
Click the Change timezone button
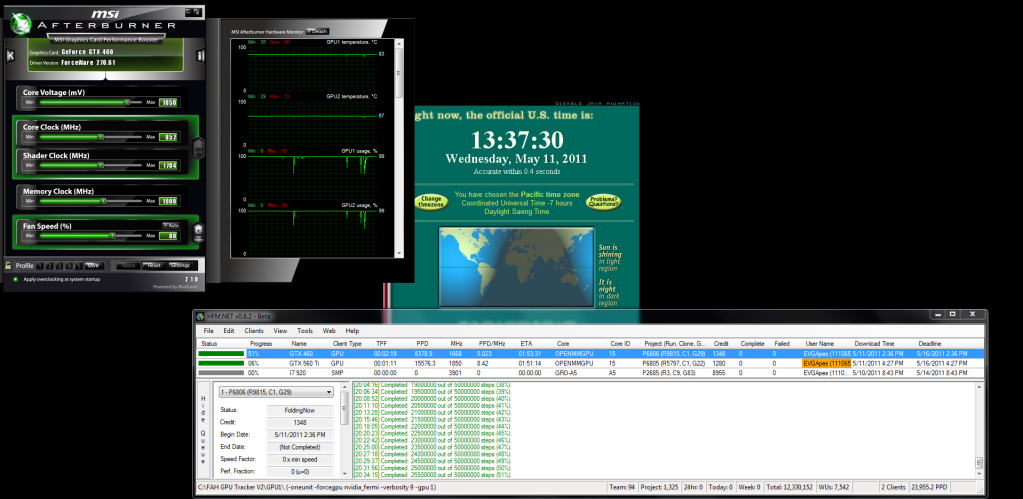coord(431,202)
